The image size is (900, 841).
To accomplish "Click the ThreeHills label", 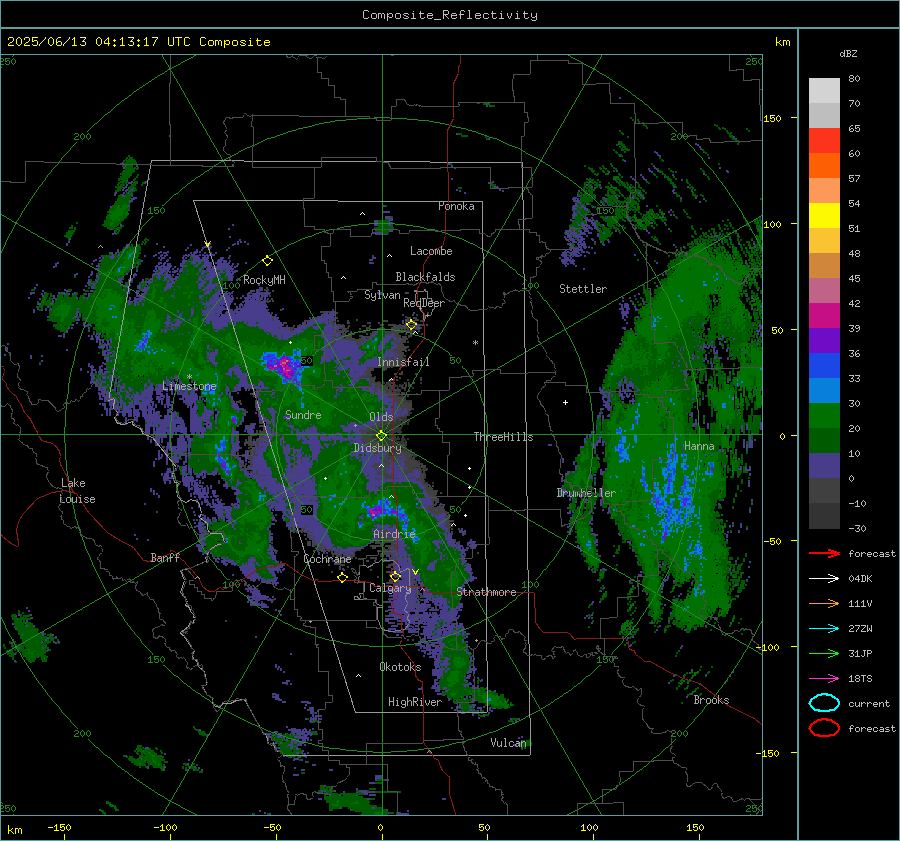I will coord(503,437).
